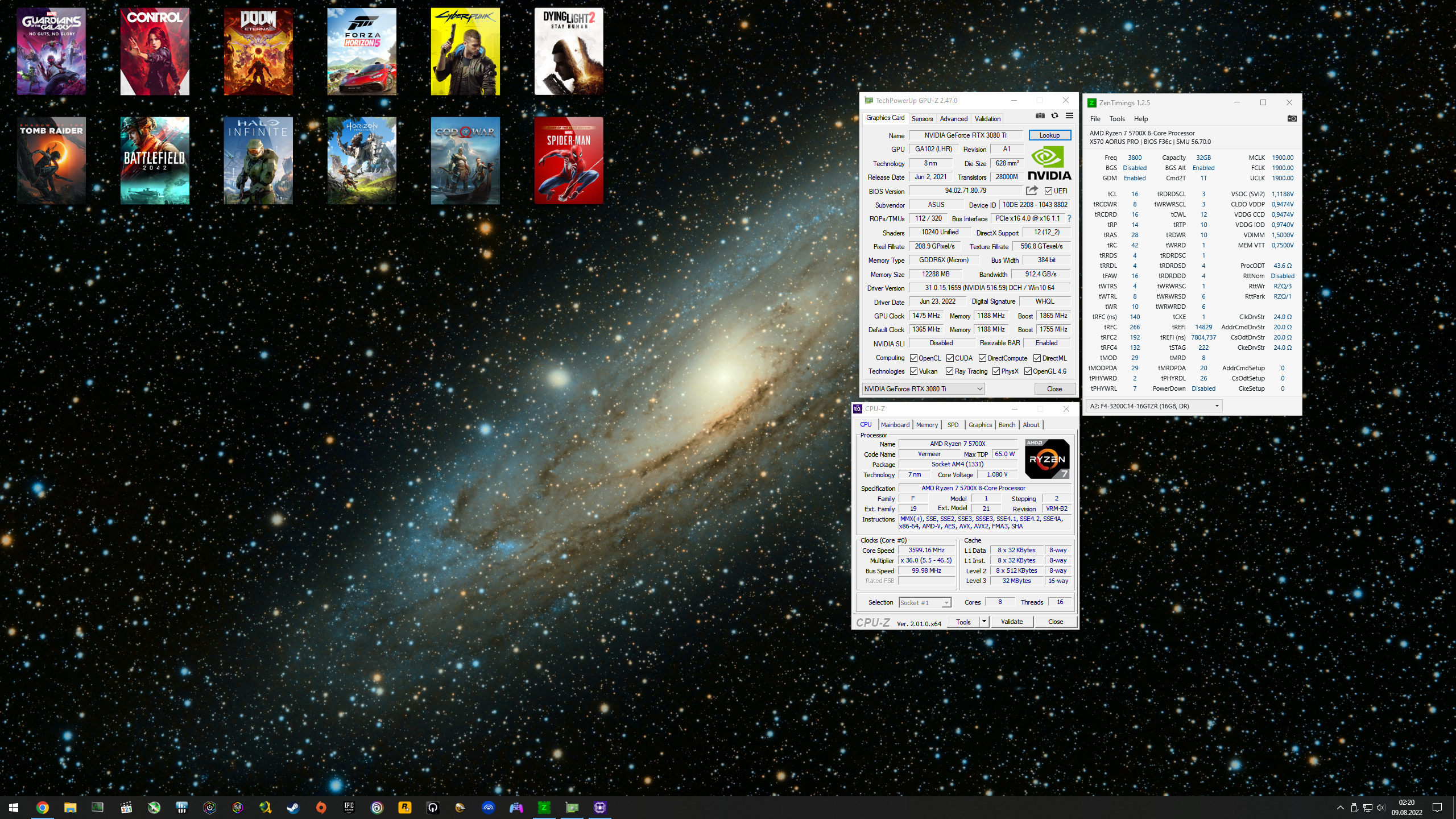
Task: Click BIOS version share/export icon
Action: 1032,191
